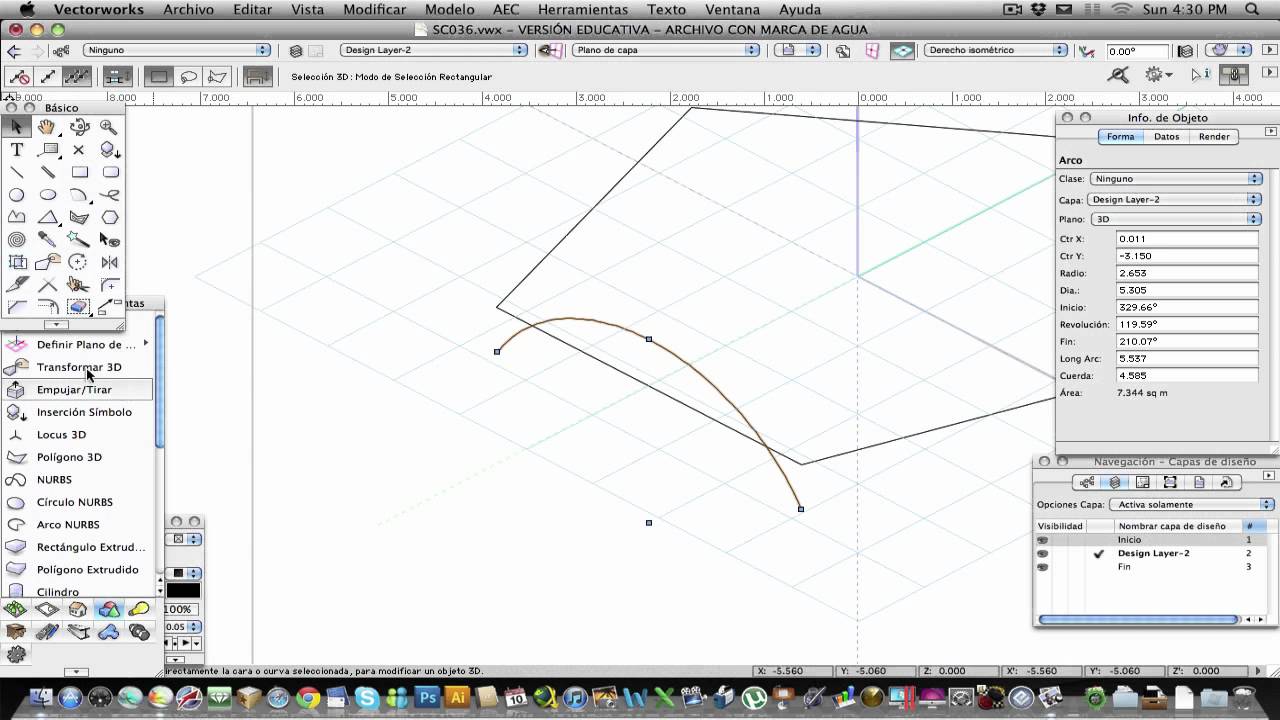Select the Circle tool
Viewport: 1280px width, 720px height.
[16, 195]
